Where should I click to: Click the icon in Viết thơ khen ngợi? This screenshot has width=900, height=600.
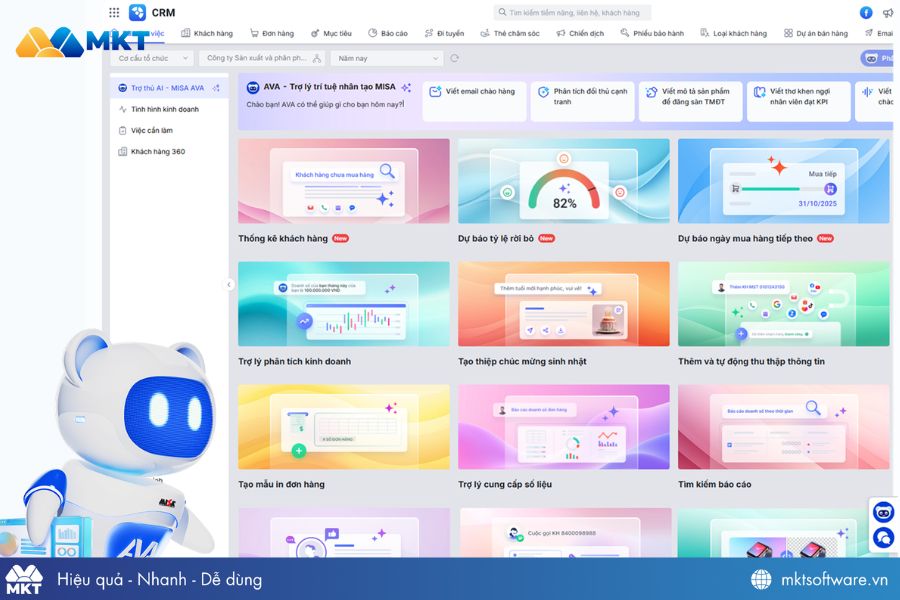click(759, 92)
